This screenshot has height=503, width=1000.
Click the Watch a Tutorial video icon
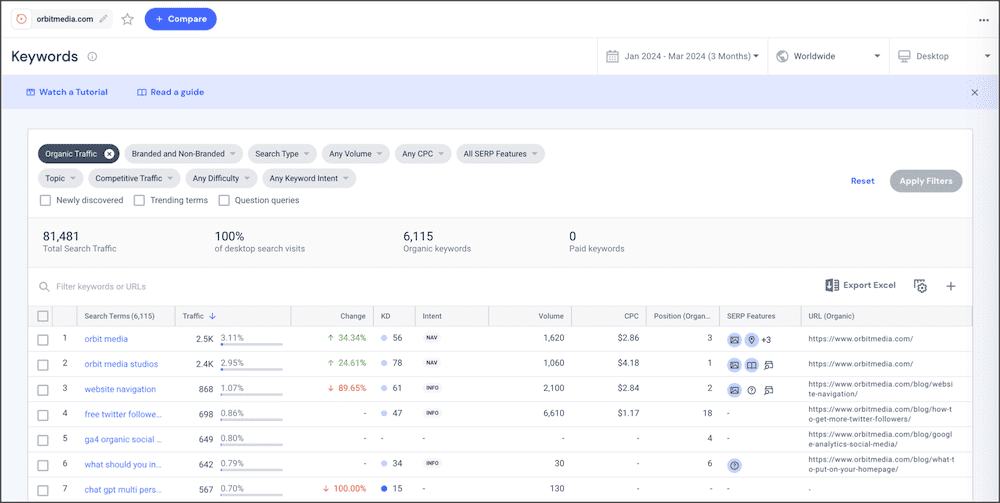pos(30,92)
